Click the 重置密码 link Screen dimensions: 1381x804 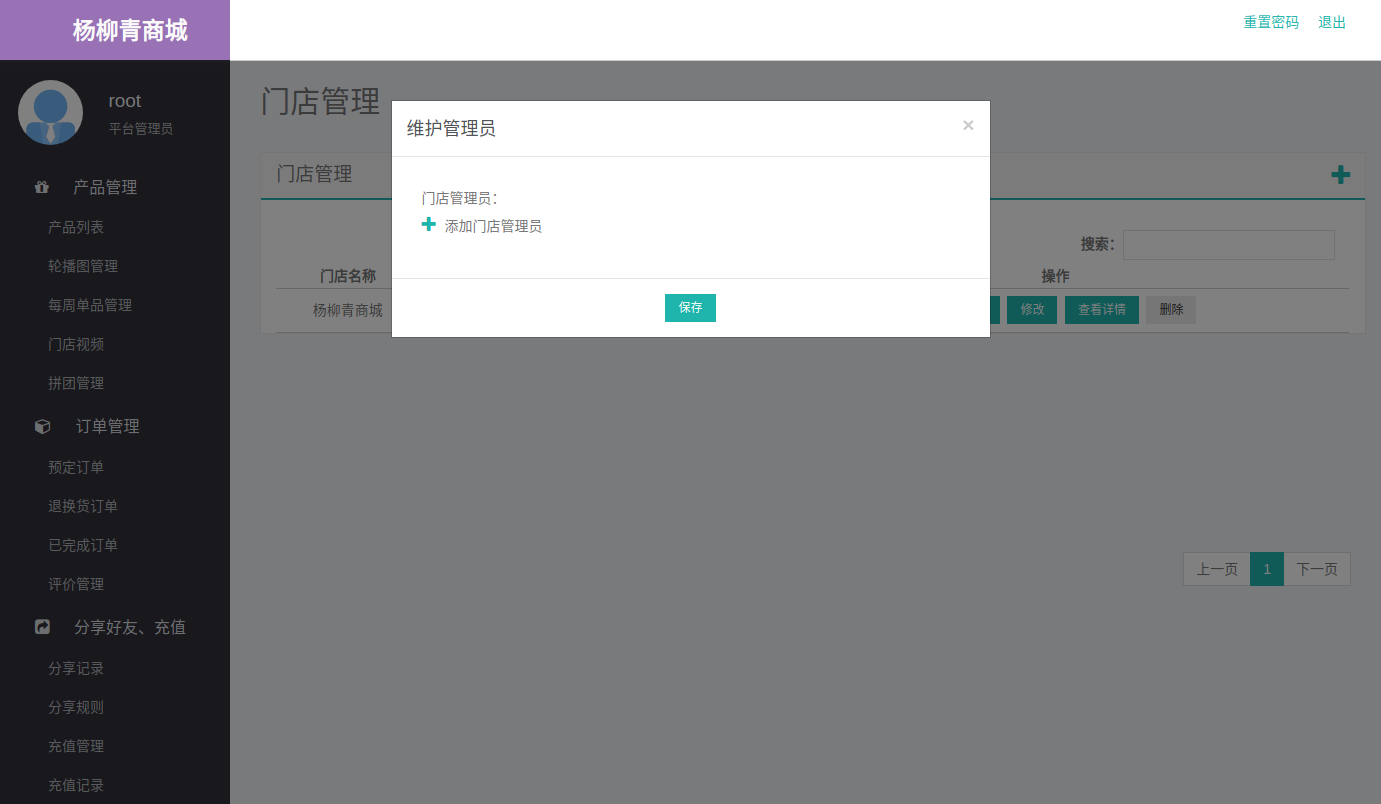coord(1270,22)
